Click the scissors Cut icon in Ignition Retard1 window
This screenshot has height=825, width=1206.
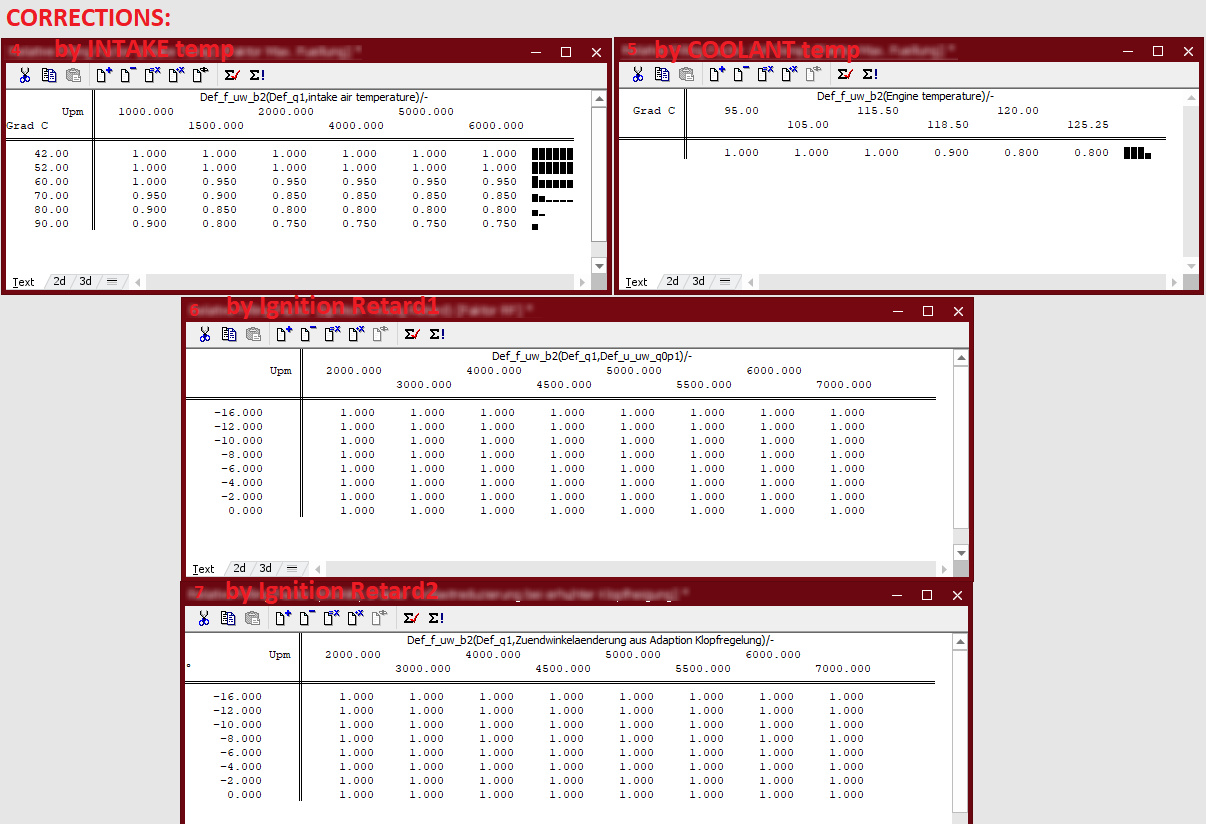tap(205, 335)
